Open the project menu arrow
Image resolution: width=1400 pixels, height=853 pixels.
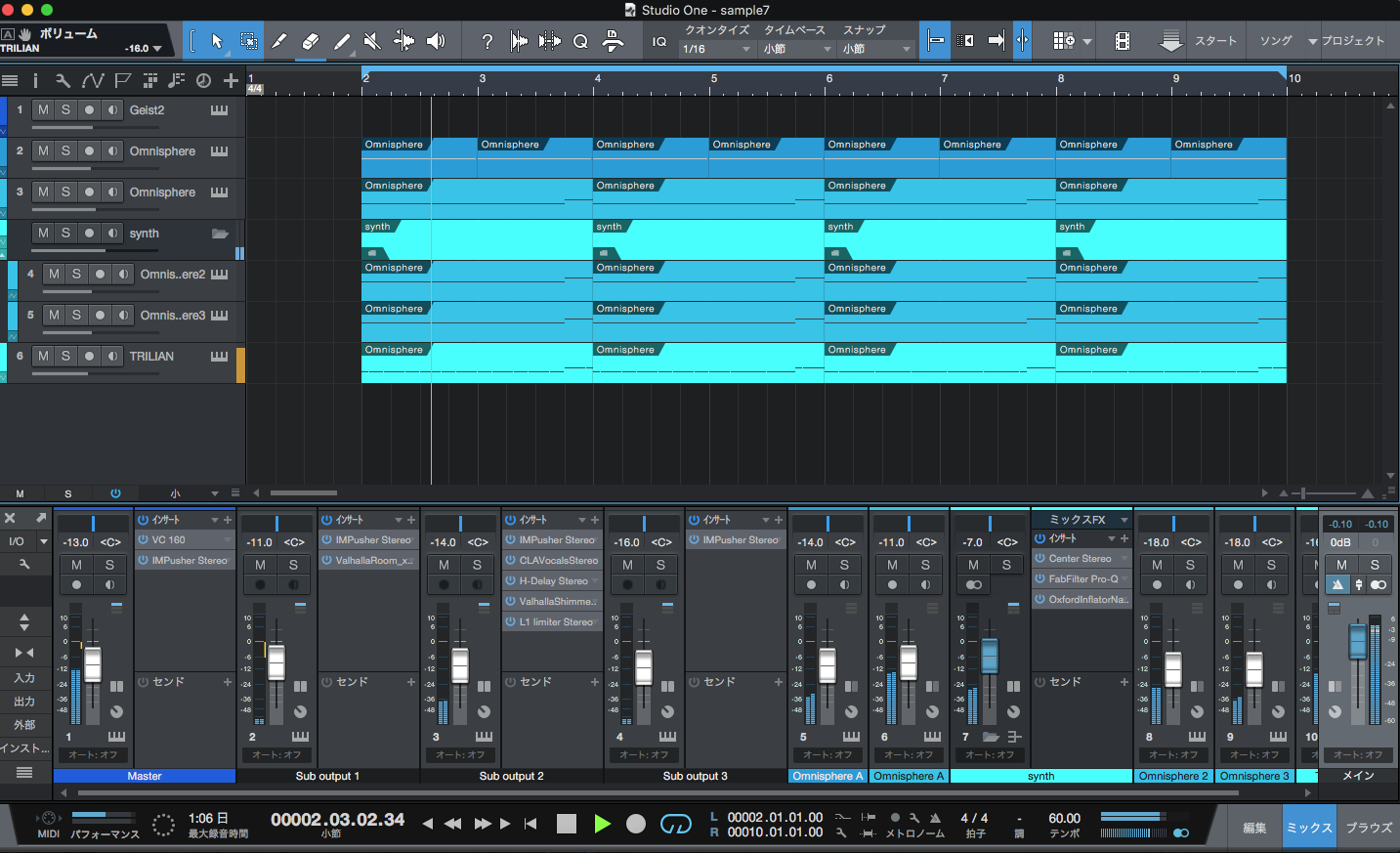tap(1313, 41)
